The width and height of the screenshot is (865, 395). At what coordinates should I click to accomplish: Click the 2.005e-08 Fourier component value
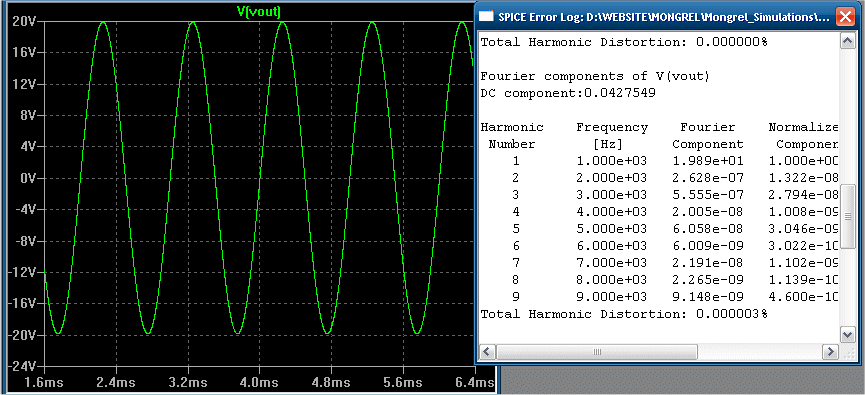pos(708,212)
